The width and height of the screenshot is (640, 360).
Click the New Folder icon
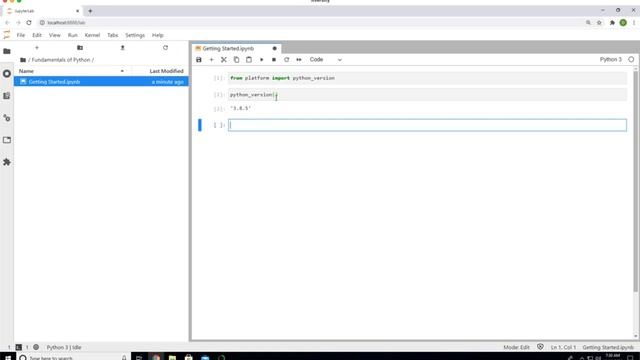coord(80,48)
